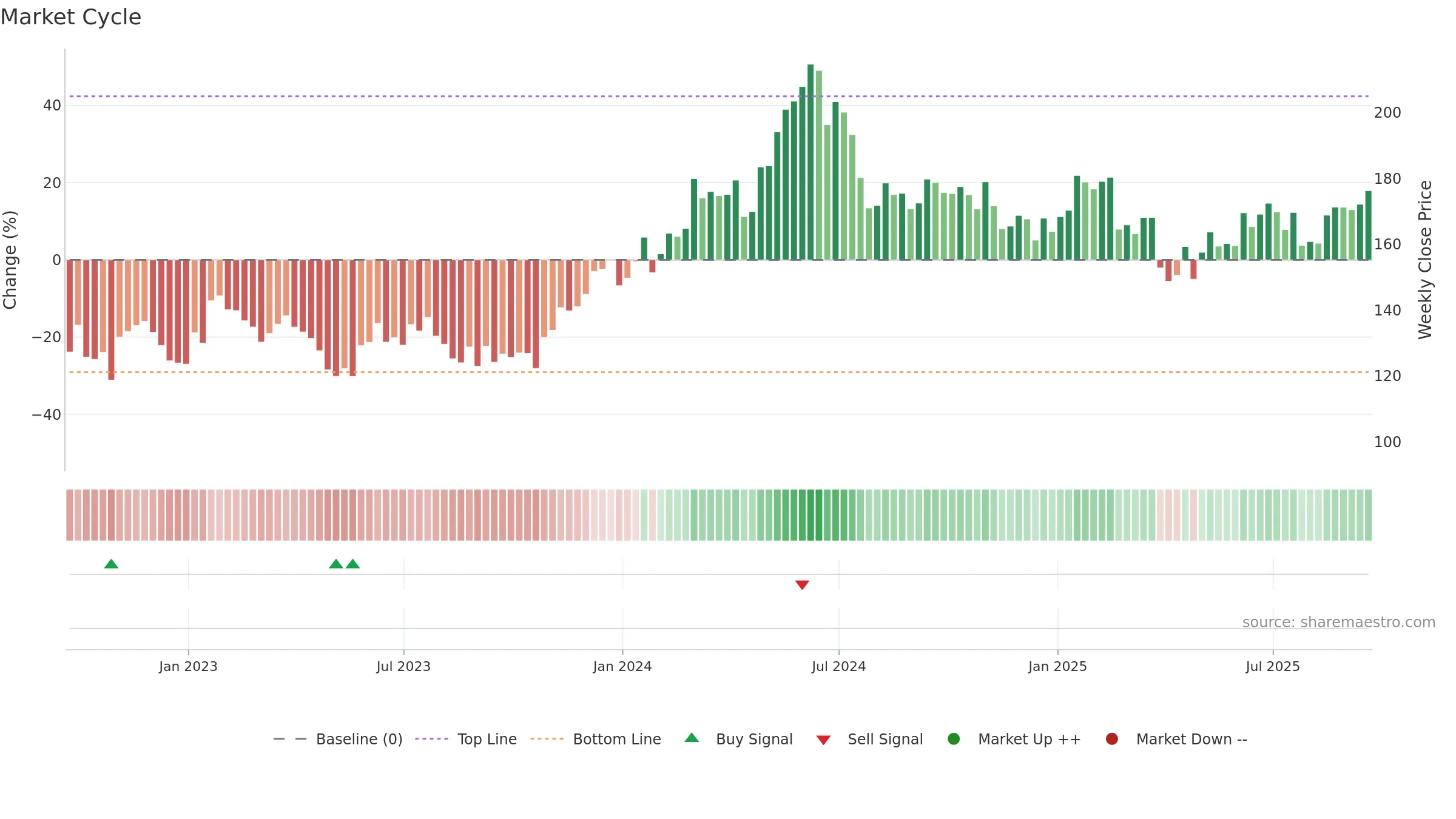
Task: Click the gray dashed Baseline sample in legend
Action: pyautogui.click(x=290, y=739)
